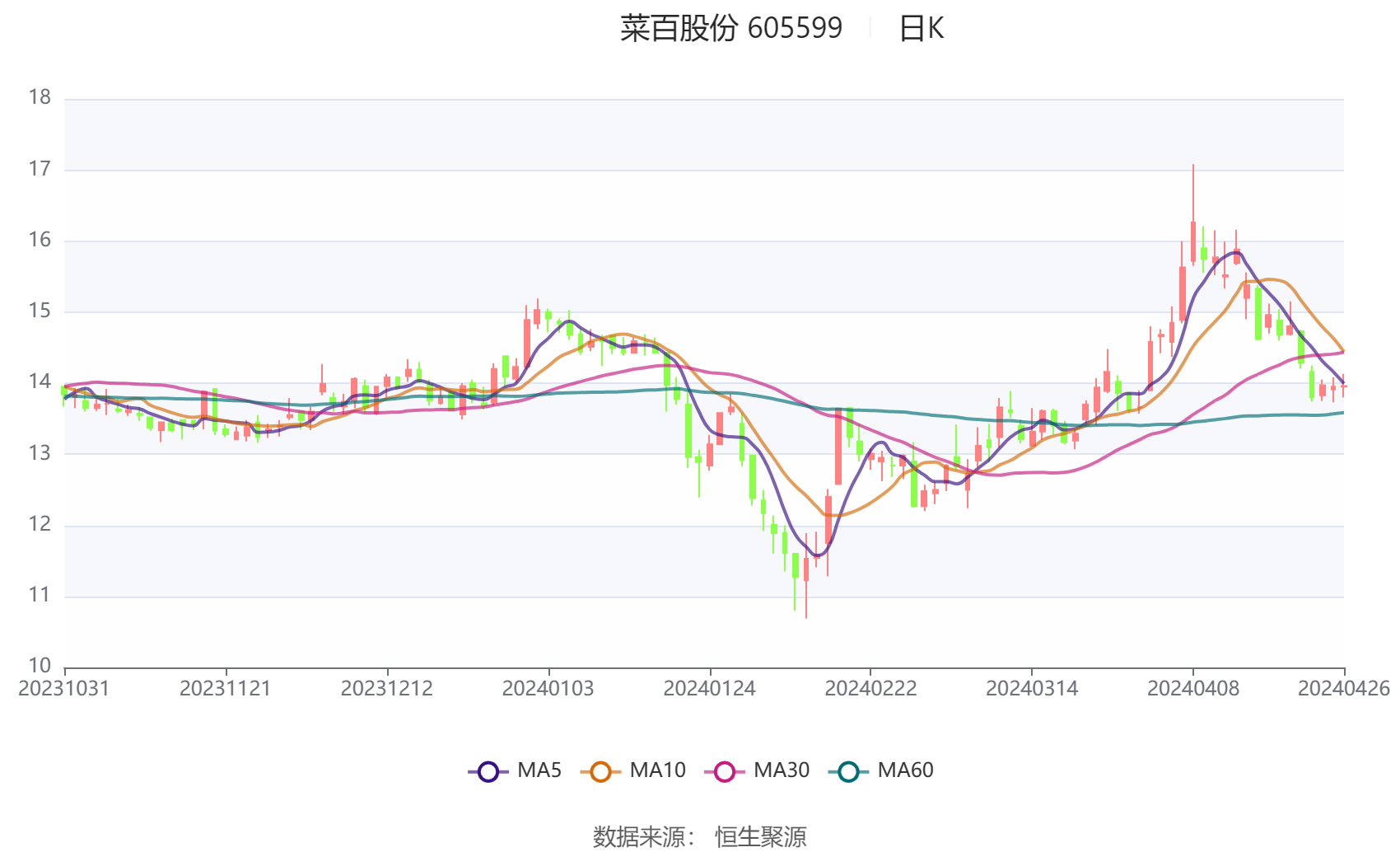Pick the 20240408 date on the x-axis
Screen dimensions: 1400x852
pos(1192,689)
